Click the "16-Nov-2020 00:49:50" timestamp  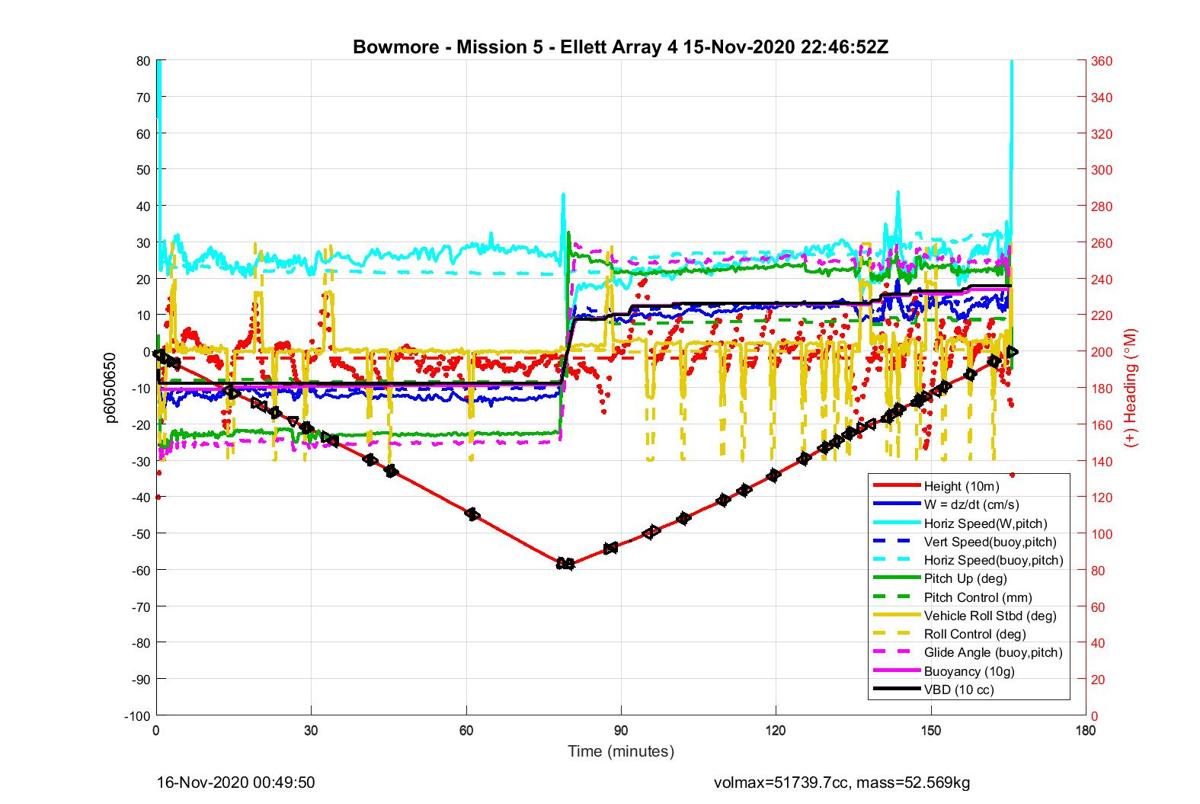(238, 783)
